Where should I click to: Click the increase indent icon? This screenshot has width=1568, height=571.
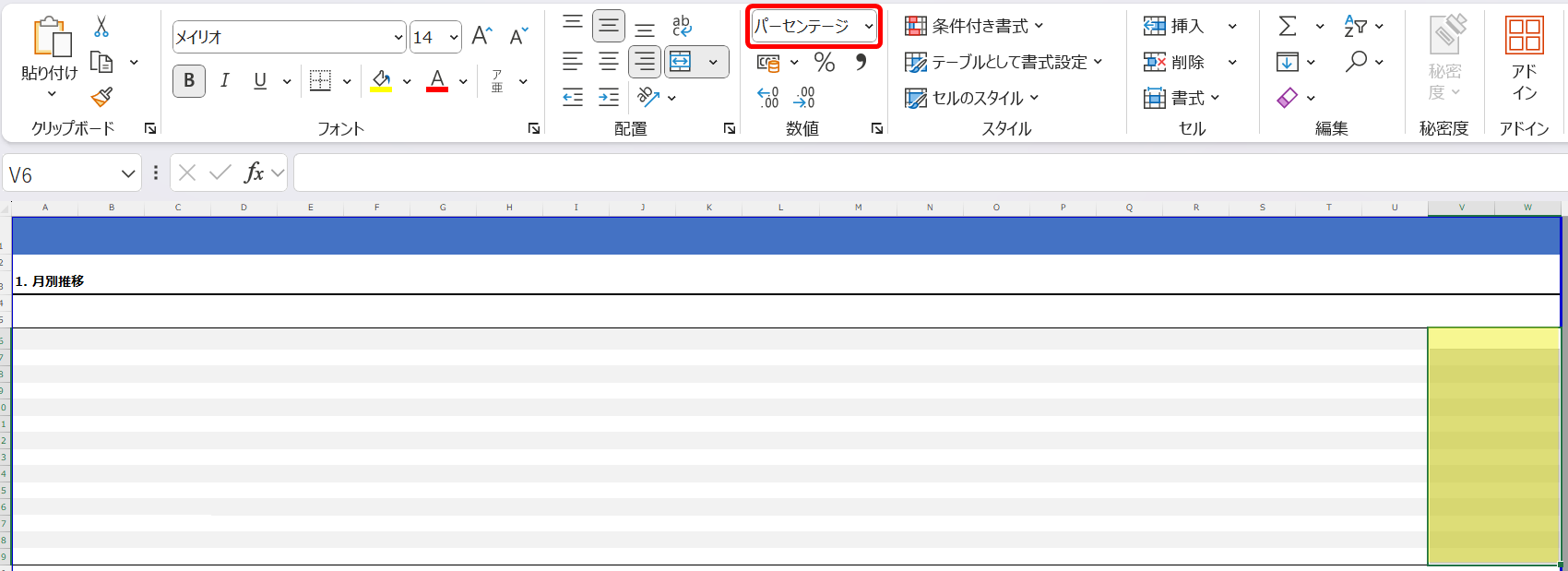coord(609,97)
